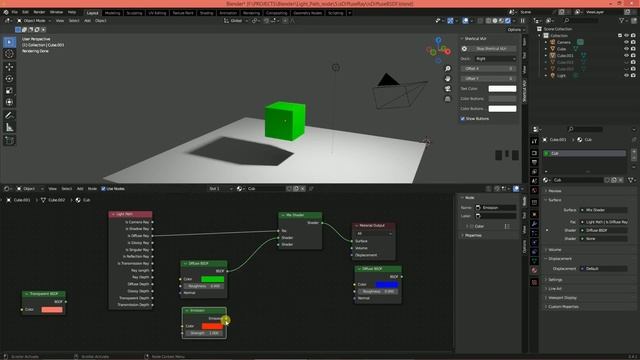Expand the Volume panel
This screenshot has width=640, height=360.
click(x=555, y=250)
